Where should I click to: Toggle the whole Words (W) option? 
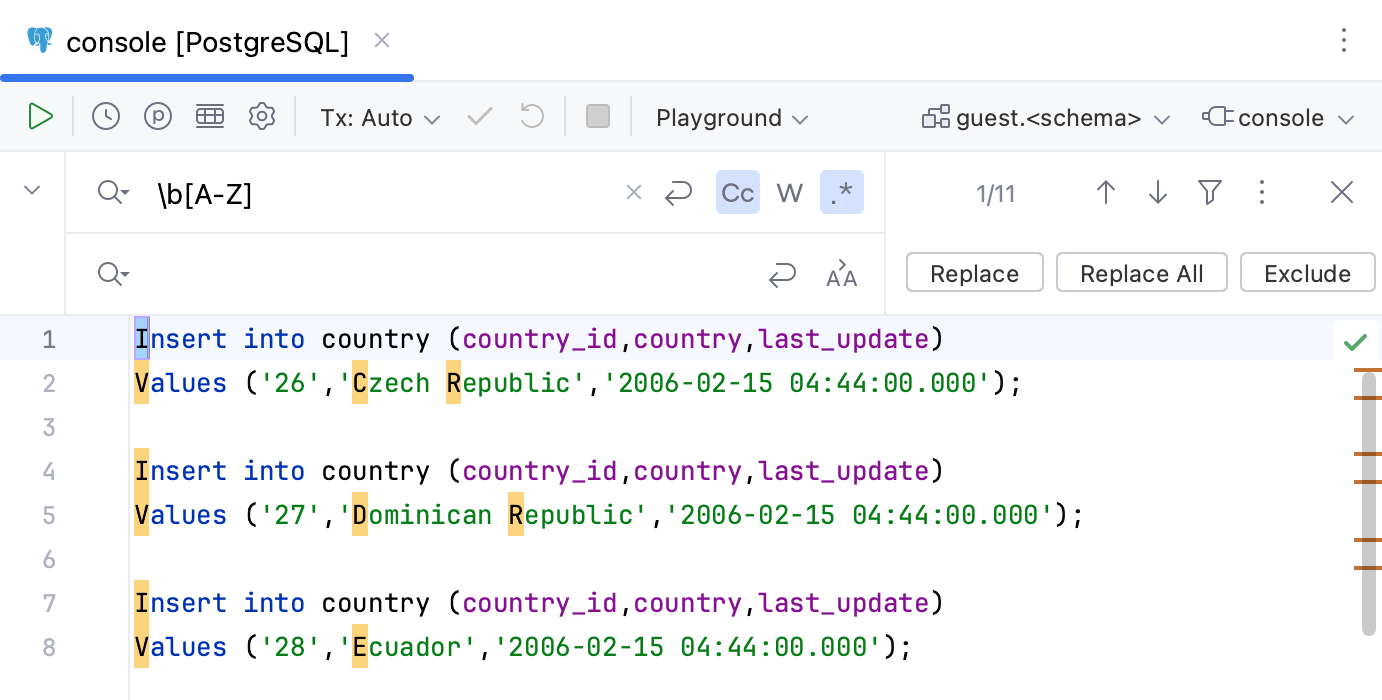[x=789, y=193]
